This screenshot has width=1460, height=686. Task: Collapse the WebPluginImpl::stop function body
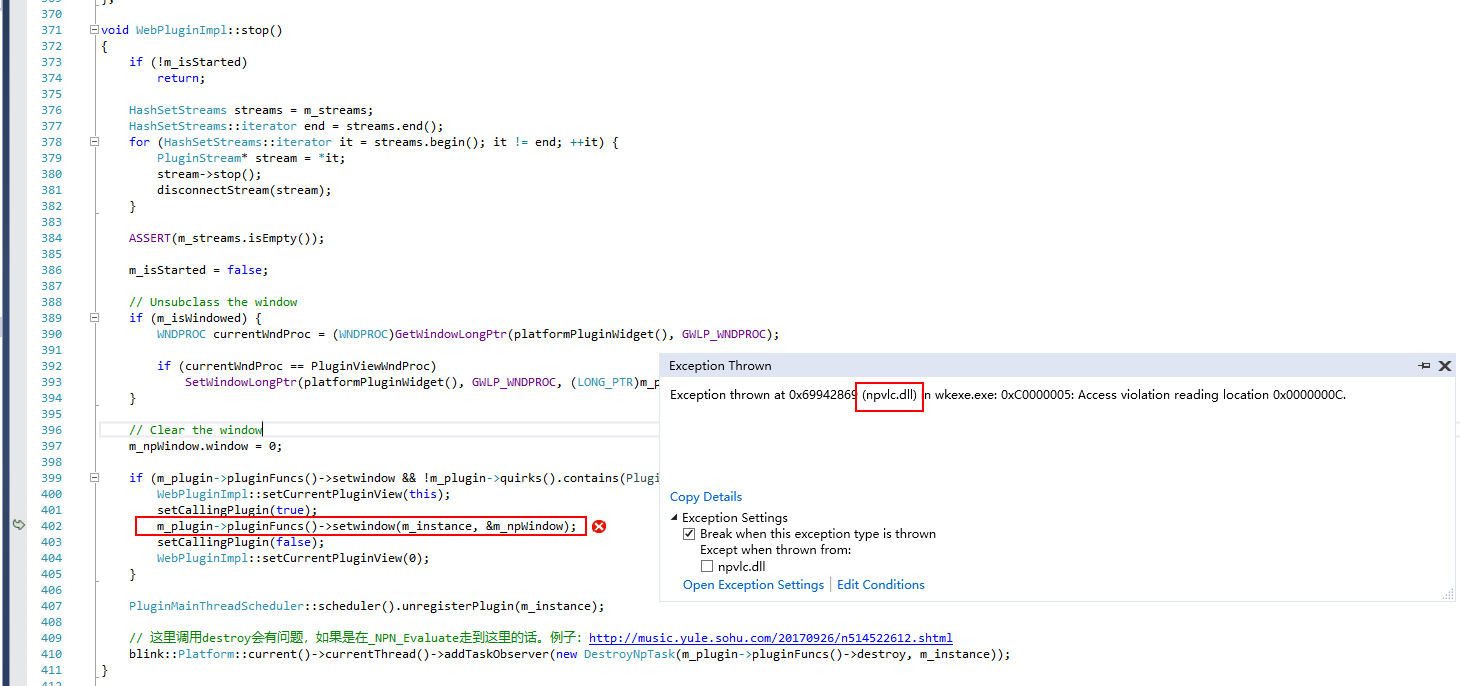click(x=95, y=29)
